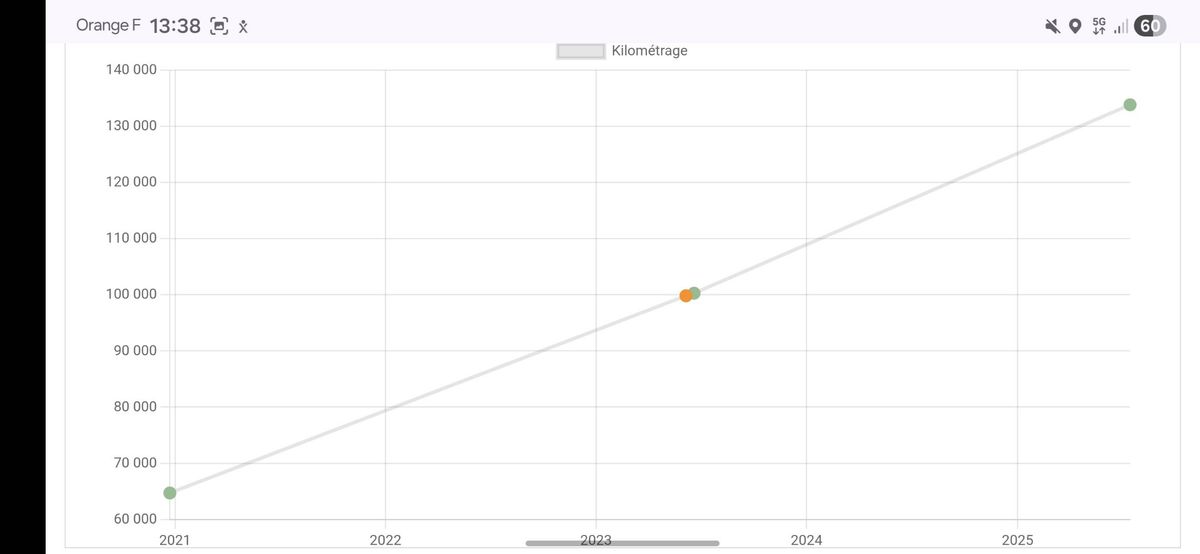Click the Kilométrage legend label
The height and width of the screenshot is (554, 1200).
click(649, 51)
